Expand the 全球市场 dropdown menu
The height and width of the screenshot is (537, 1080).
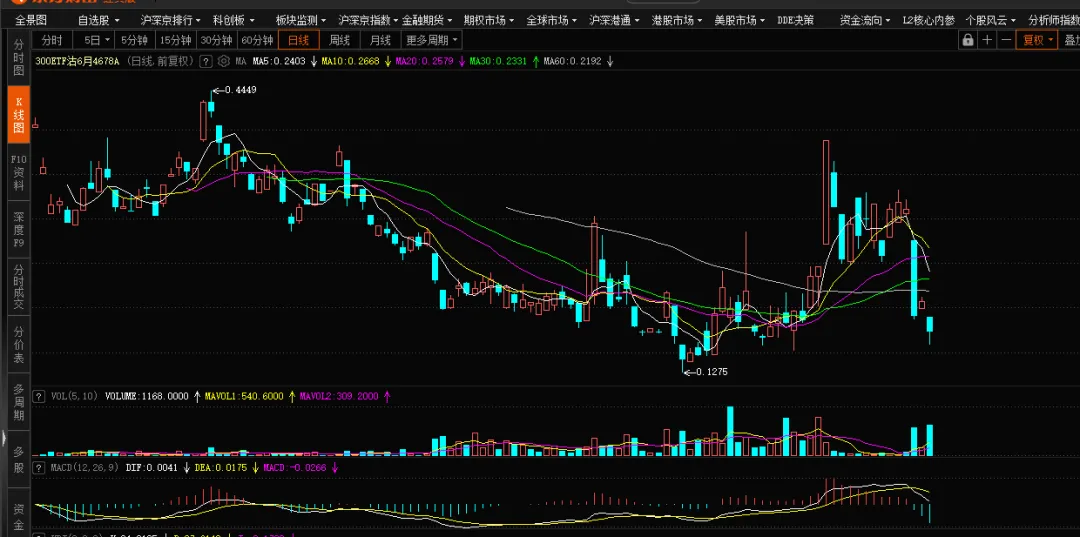click(552, 21)
